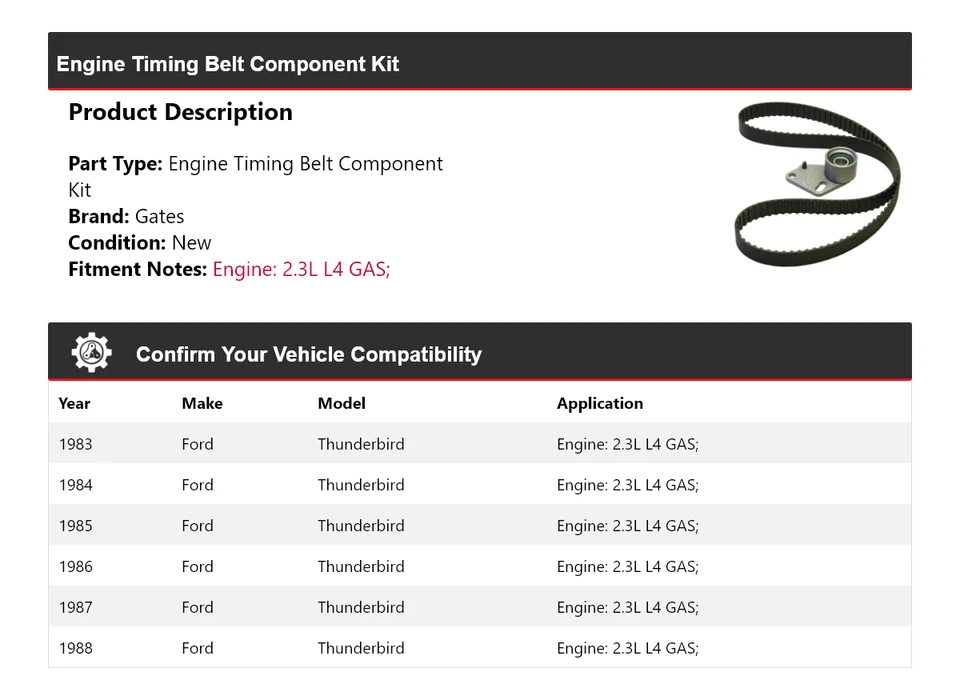The height and width of the screenshot is (700, 960).
Task: Click Thunderbird in the 1985 row
Action: point(361,526)
